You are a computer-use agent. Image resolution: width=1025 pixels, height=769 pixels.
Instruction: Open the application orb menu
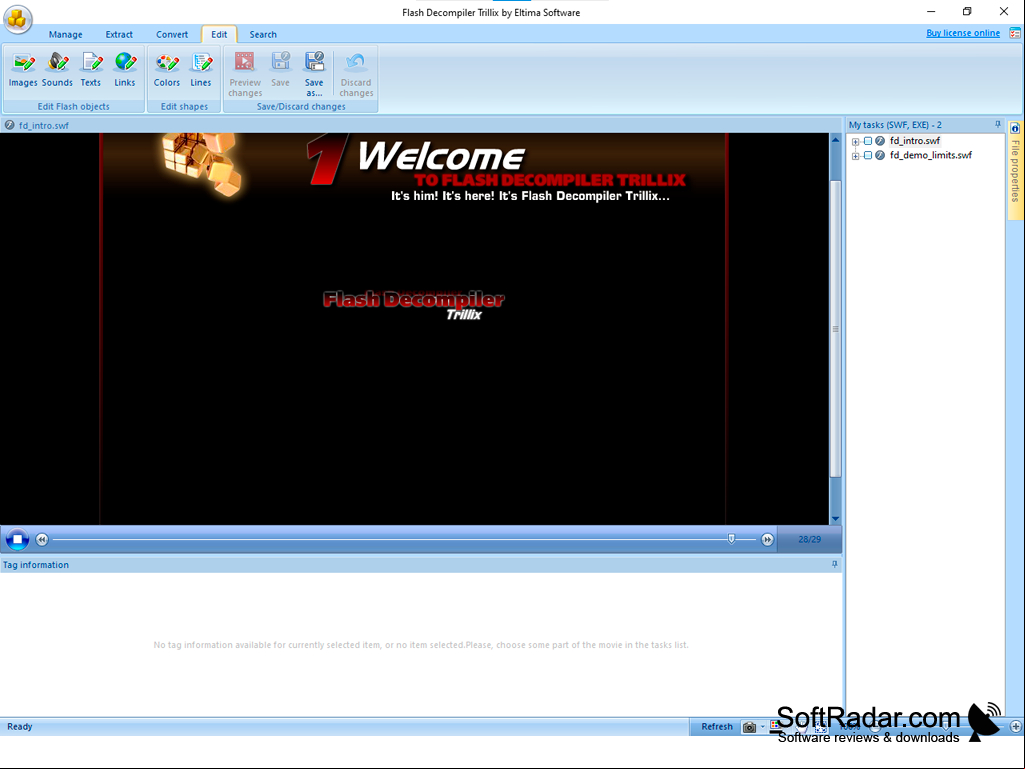18,19
